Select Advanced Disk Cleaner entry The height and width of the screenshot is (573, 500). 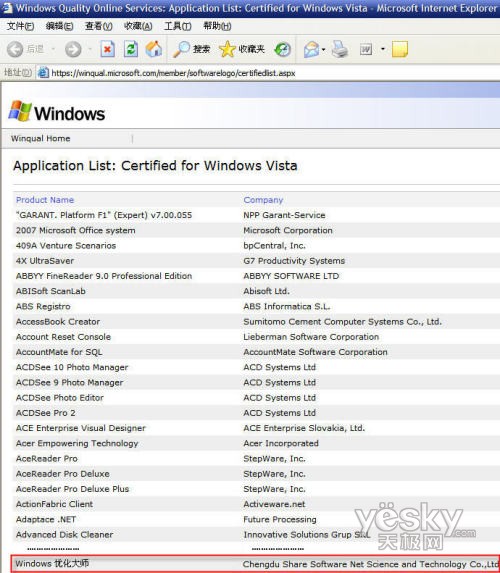point(64,535)
